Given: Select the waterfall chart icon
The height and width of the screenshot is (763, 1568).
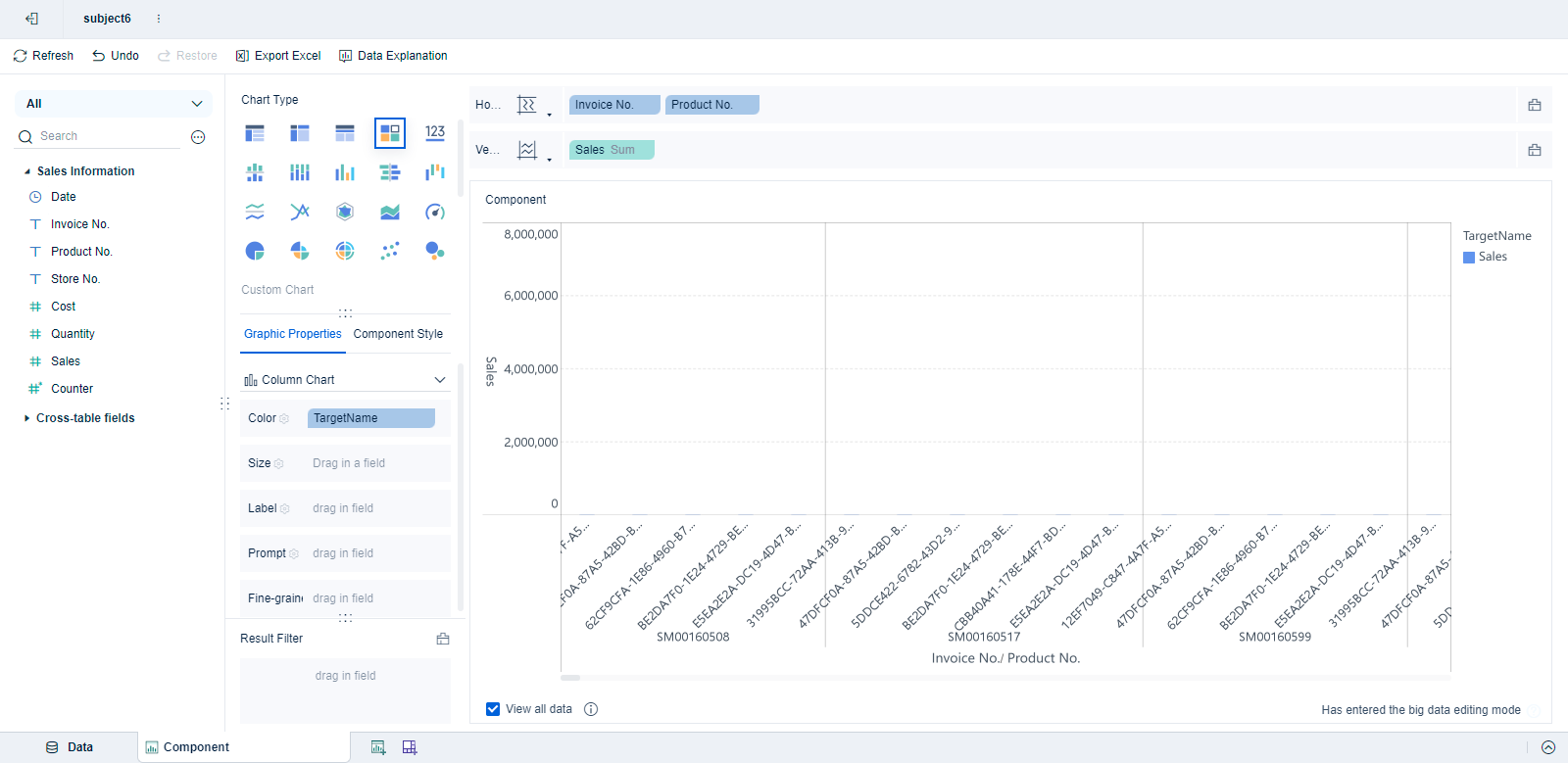Looking at the screenshot, I should point(435,172).
